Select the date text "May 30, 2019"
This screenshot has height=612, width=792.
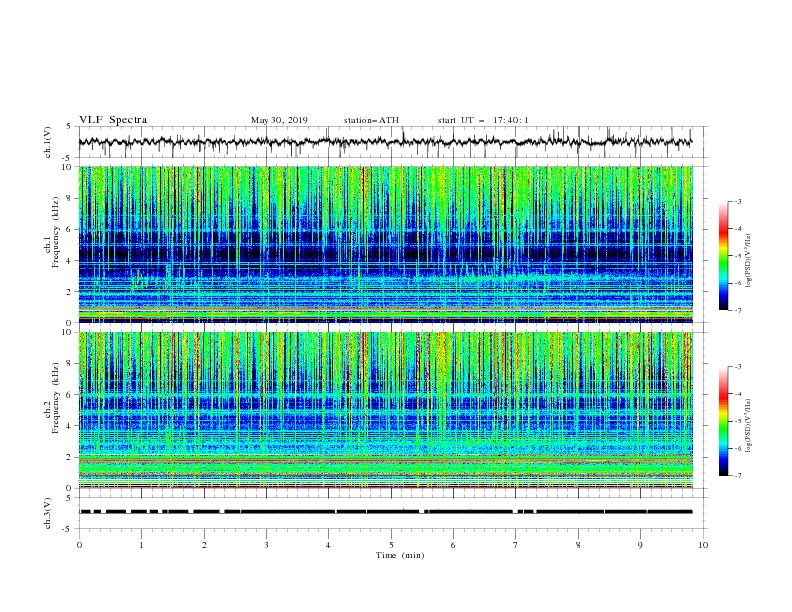(x=279, y=120)
